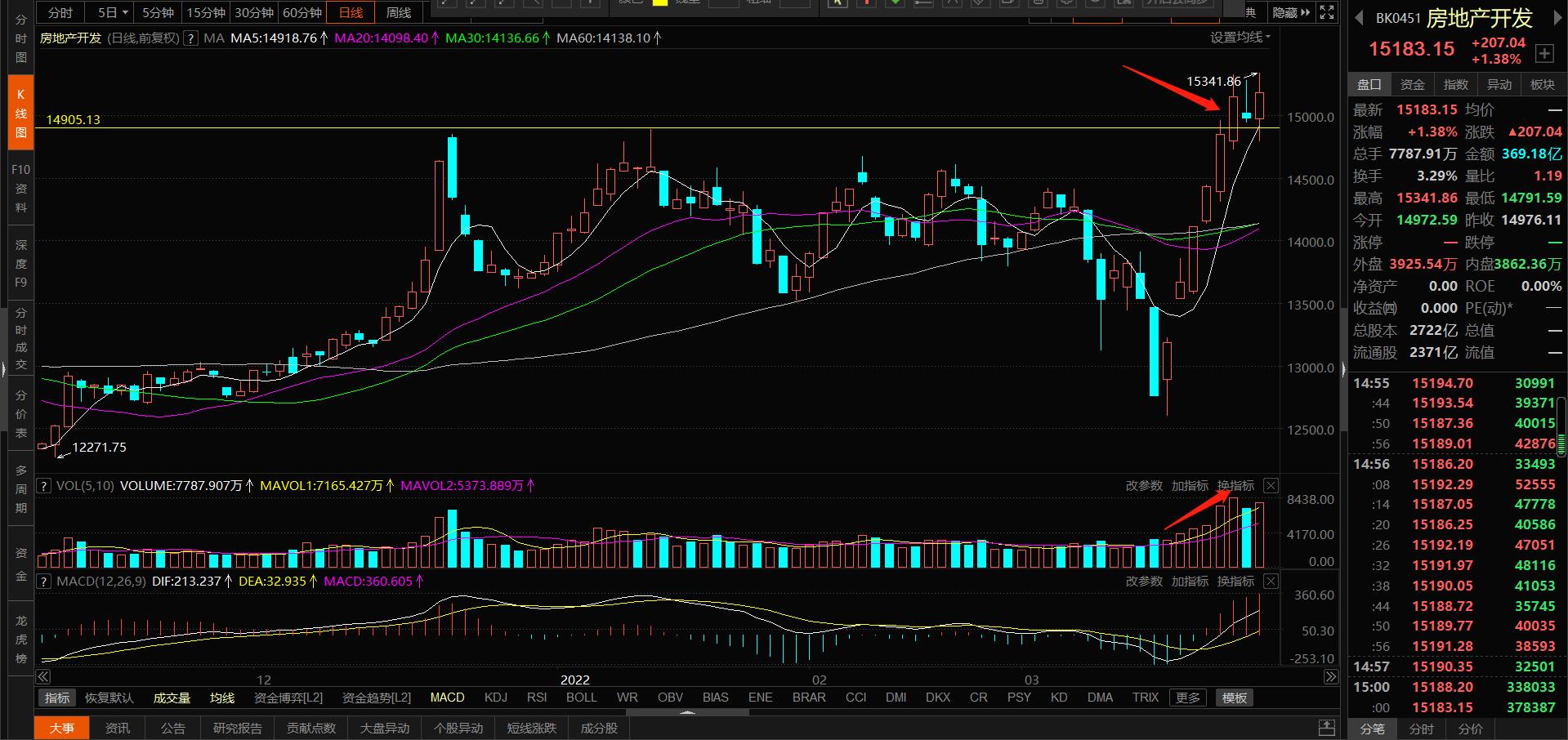
Task: Toggle 隐藏 right panel expander
Action: (1291, 12)
